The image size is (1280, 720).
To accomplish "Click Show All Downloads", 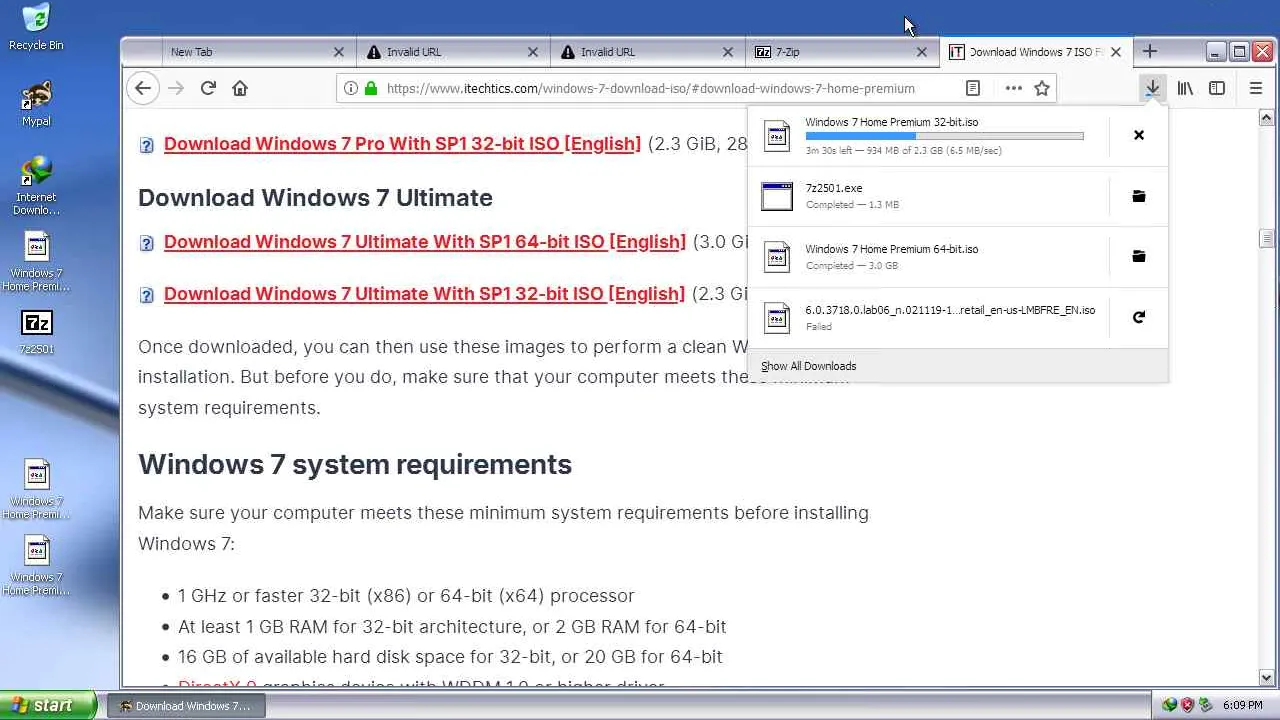I will (808, 366).
